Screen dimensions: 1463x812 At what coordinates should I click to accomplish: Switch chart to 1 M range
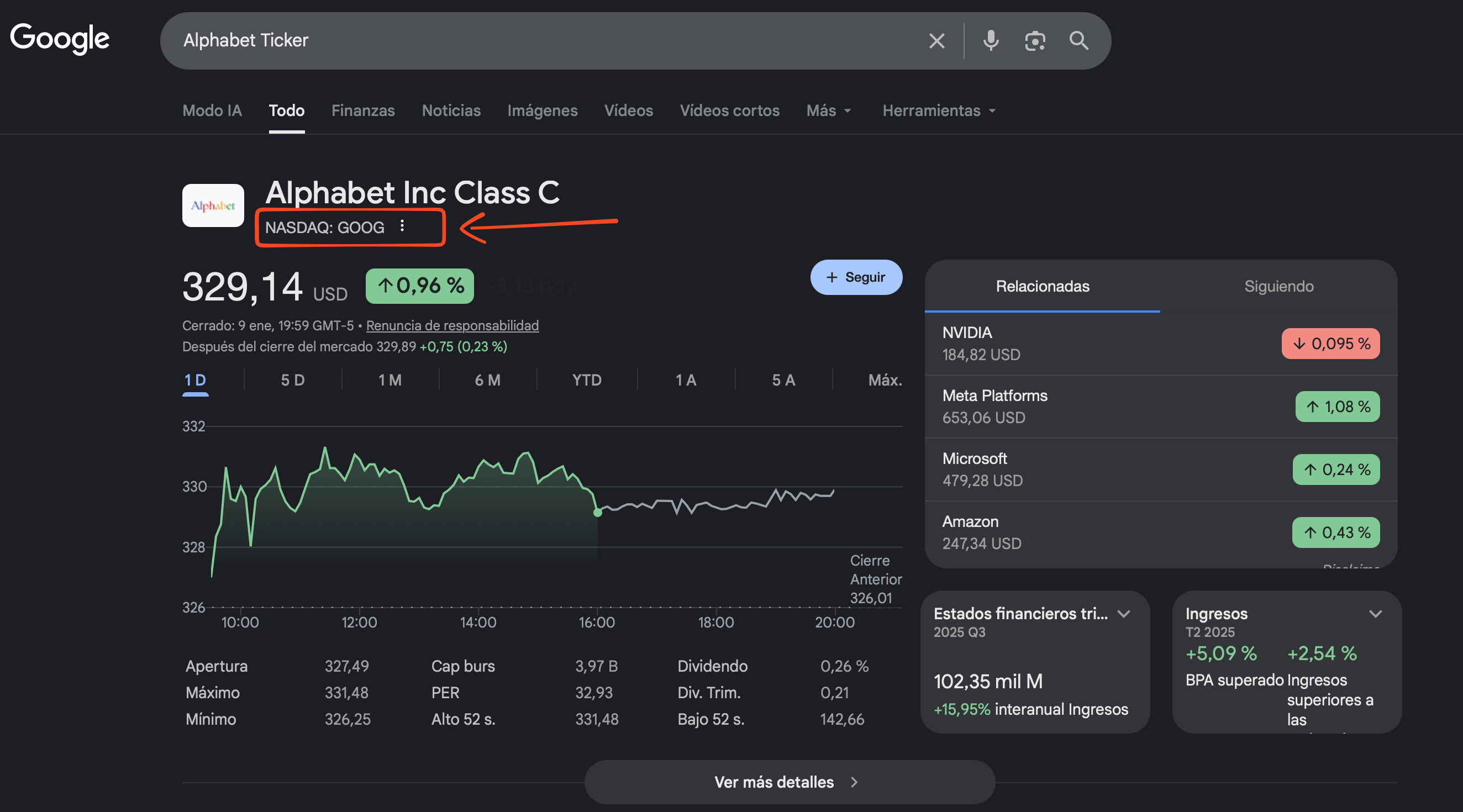pos(390,380)
